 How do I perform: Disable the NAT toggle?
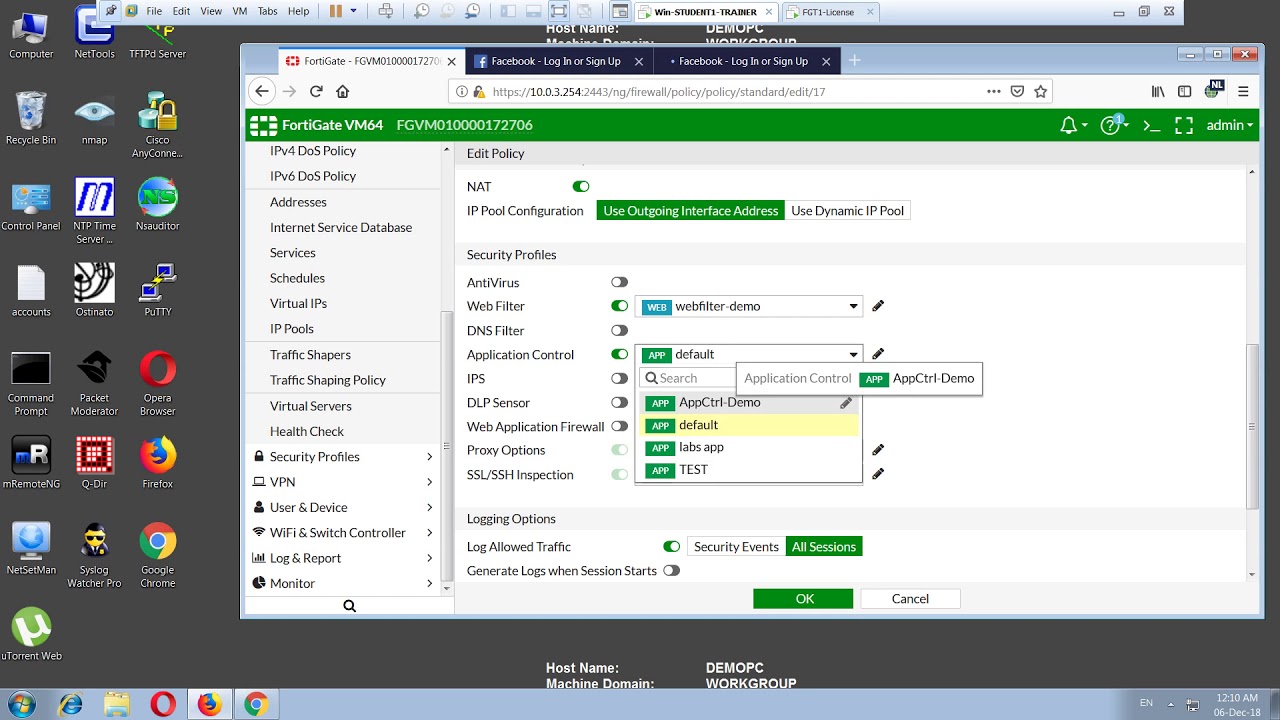581,186
